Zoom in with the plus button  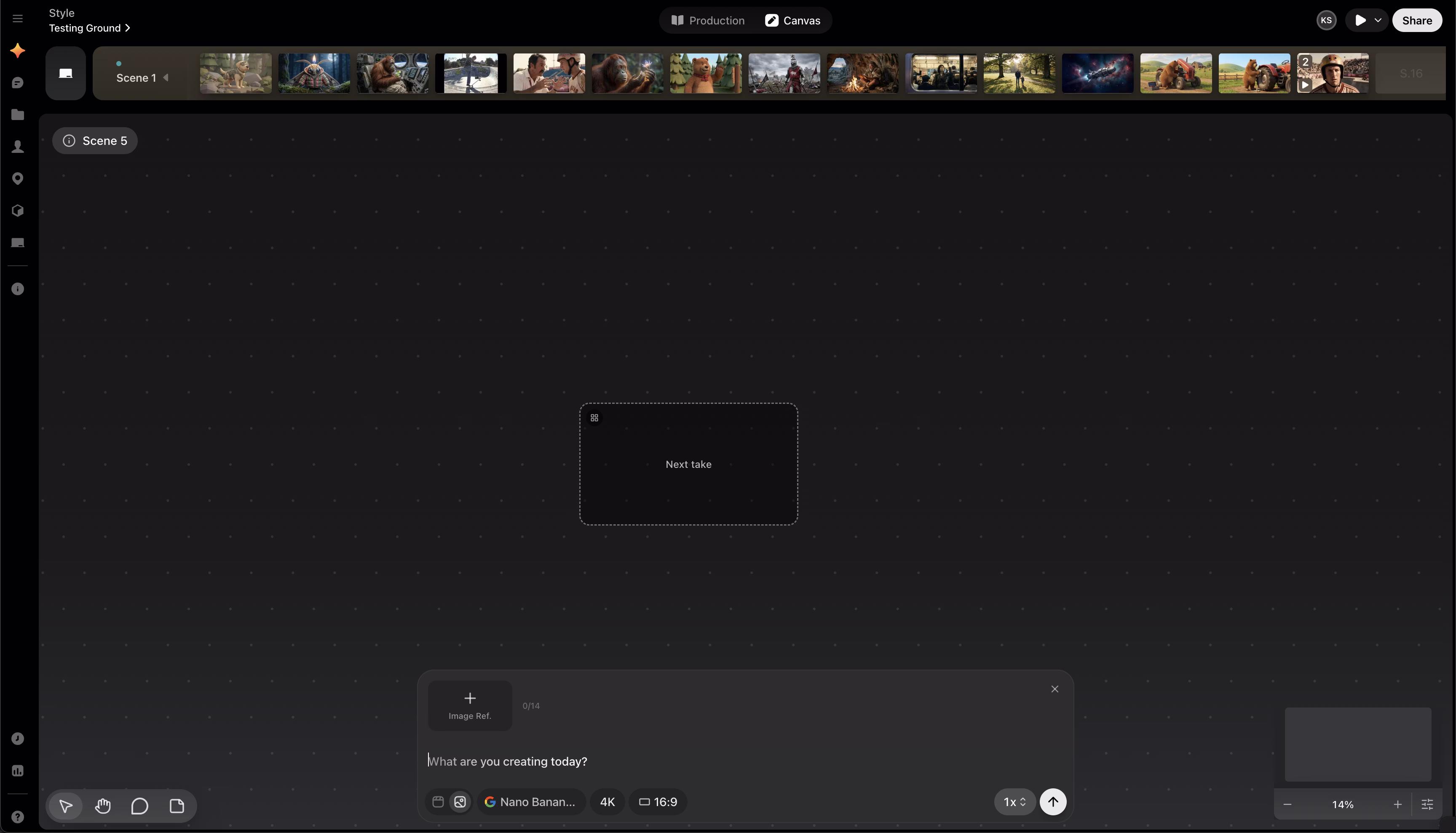click(x=1397, y=804)
